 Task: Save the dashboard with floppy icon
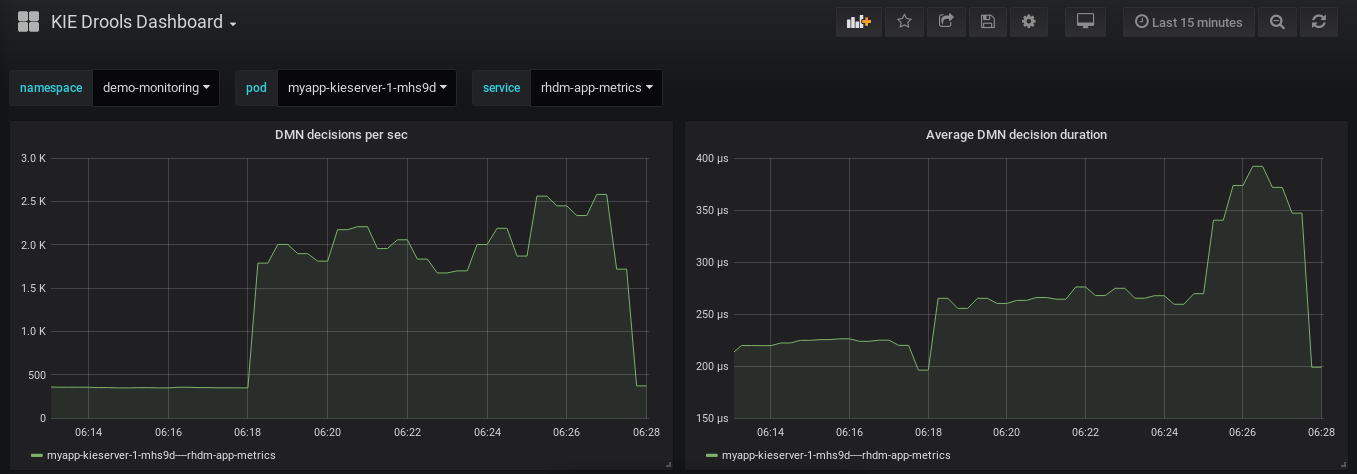[987, 22]
